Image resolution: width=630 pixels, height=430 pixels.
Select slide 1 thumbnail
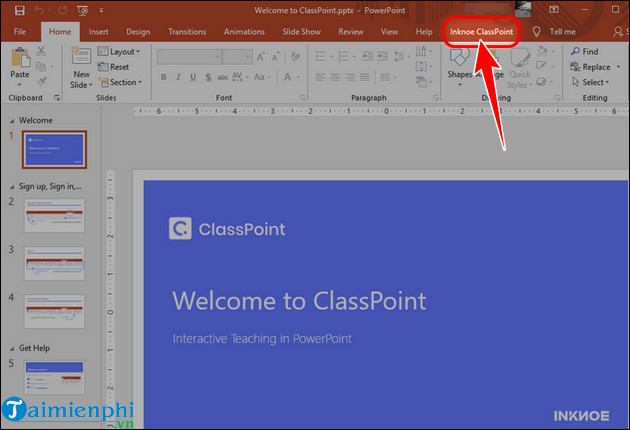coord(54,149)
